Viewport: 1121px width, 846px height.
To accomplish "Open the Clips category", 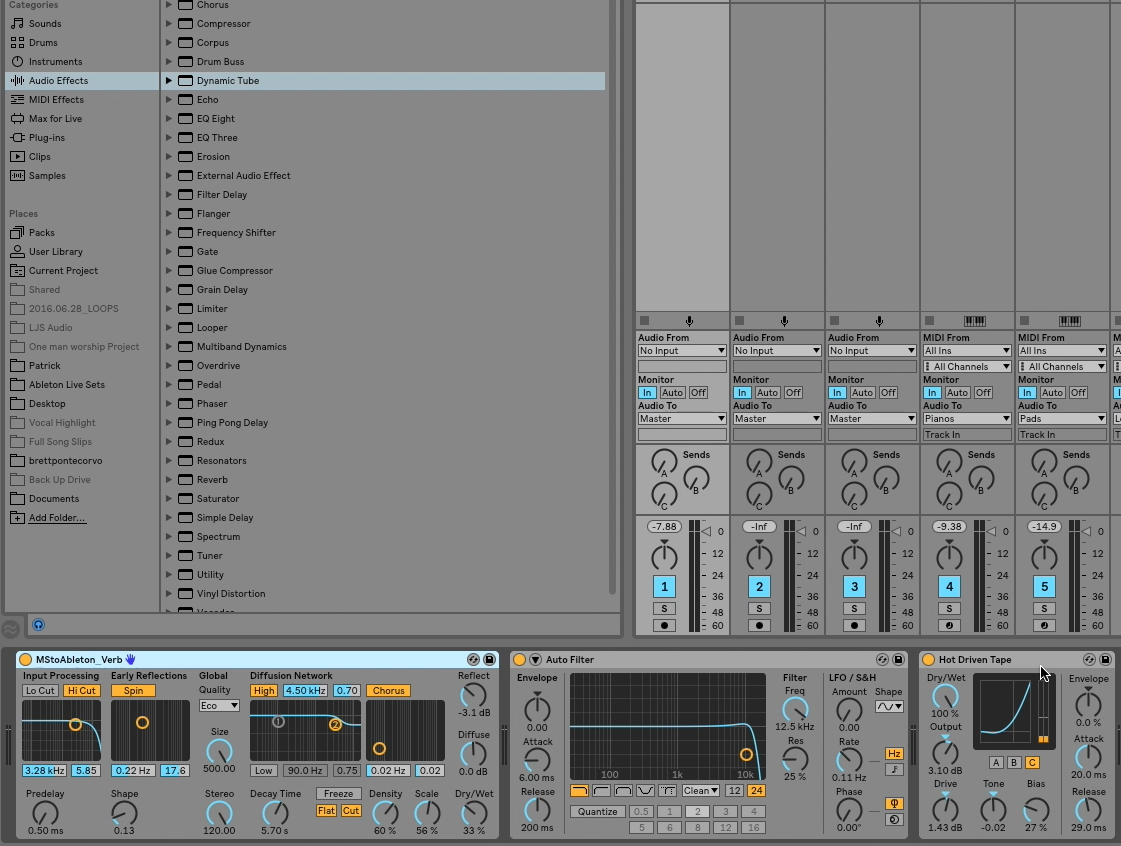I will coord(39,157).
